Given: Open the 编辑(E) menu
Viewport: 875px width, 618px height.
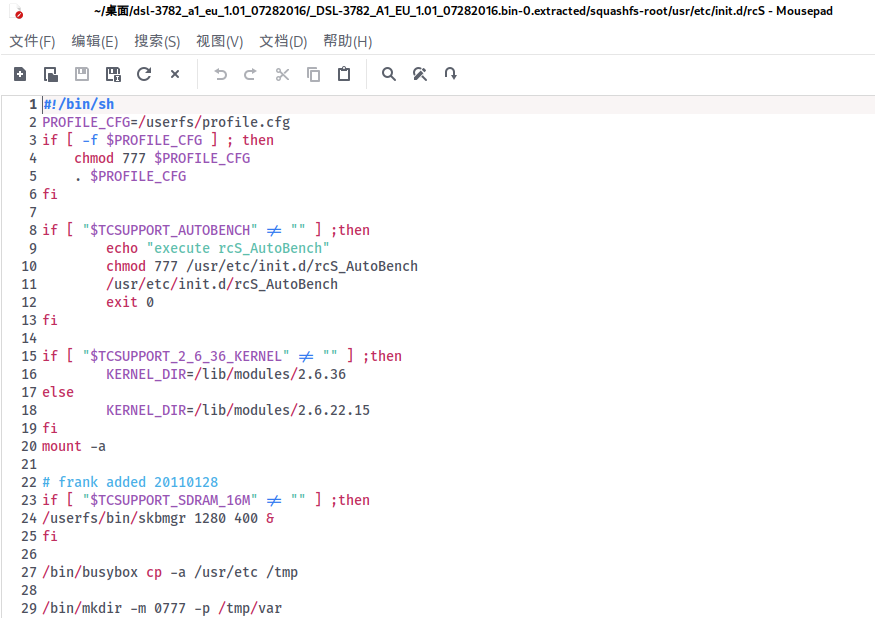Looking at the screenshot, I should pos(95,41).
